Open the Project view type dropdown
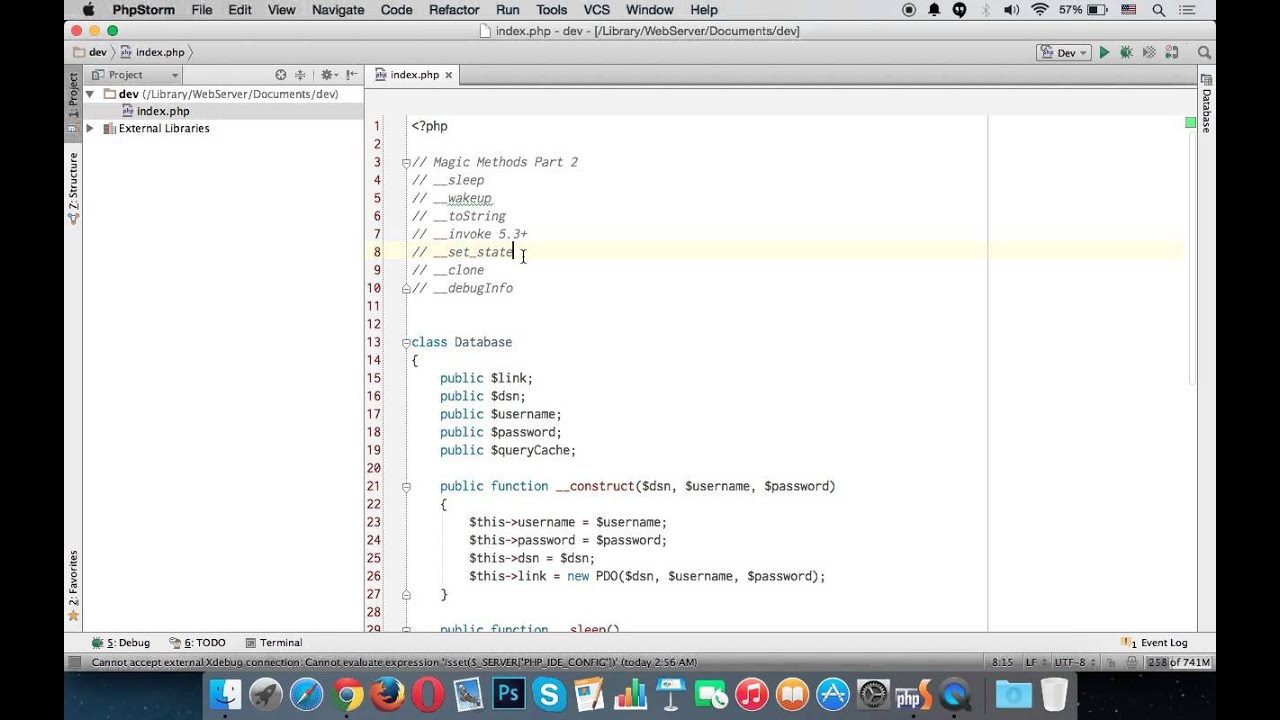This screenshot has width=1280, height=720. pos(135,75)
